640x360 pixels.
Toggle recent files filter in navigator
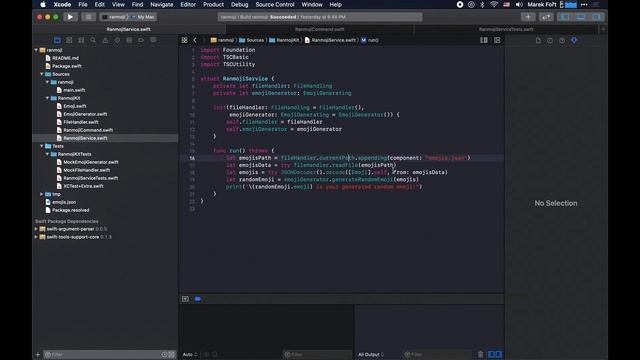(164, 354)
